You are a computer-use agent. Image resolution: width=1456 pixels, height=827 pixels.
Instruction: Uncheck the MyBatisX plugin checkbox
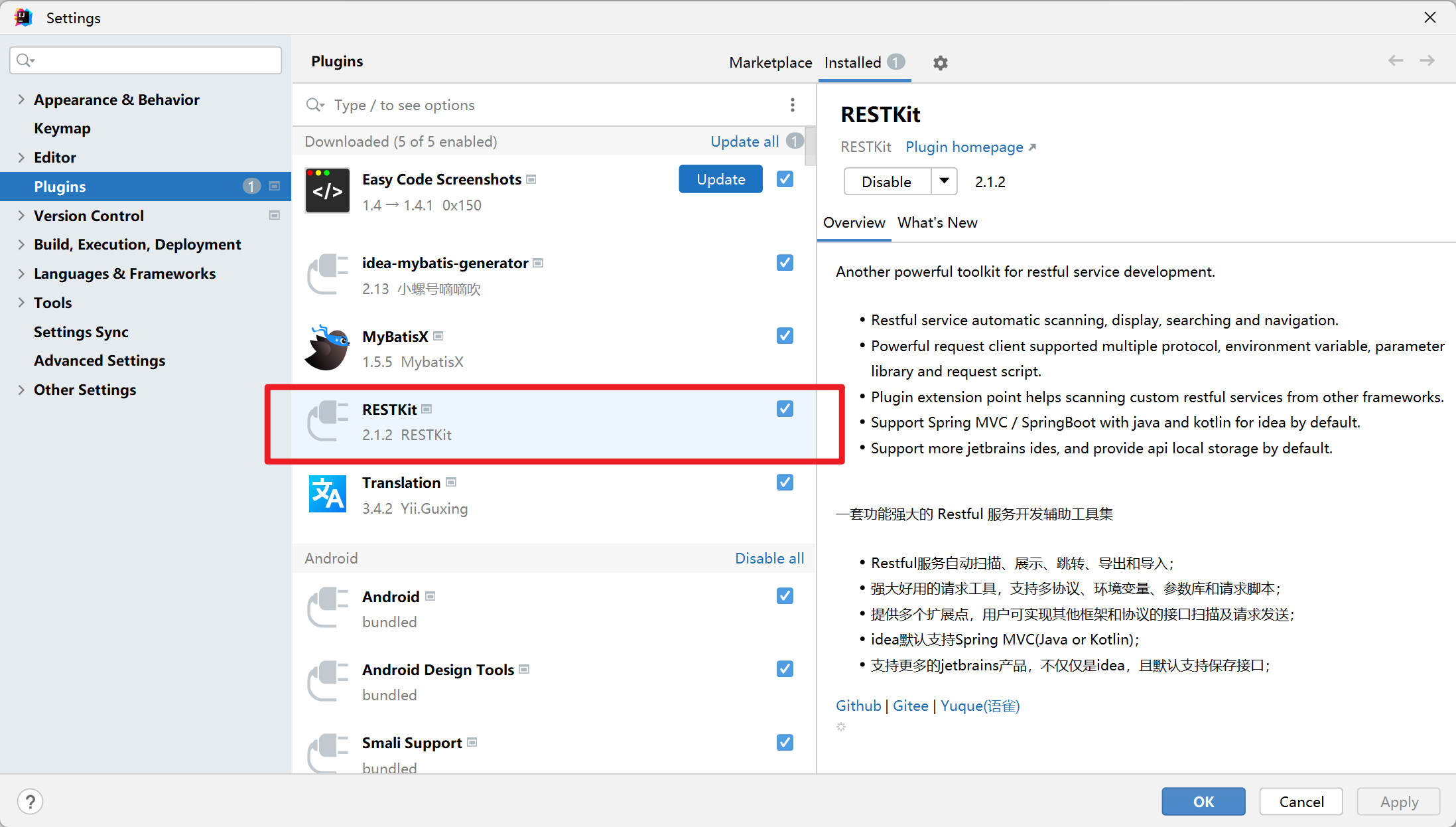click(785, 336)
